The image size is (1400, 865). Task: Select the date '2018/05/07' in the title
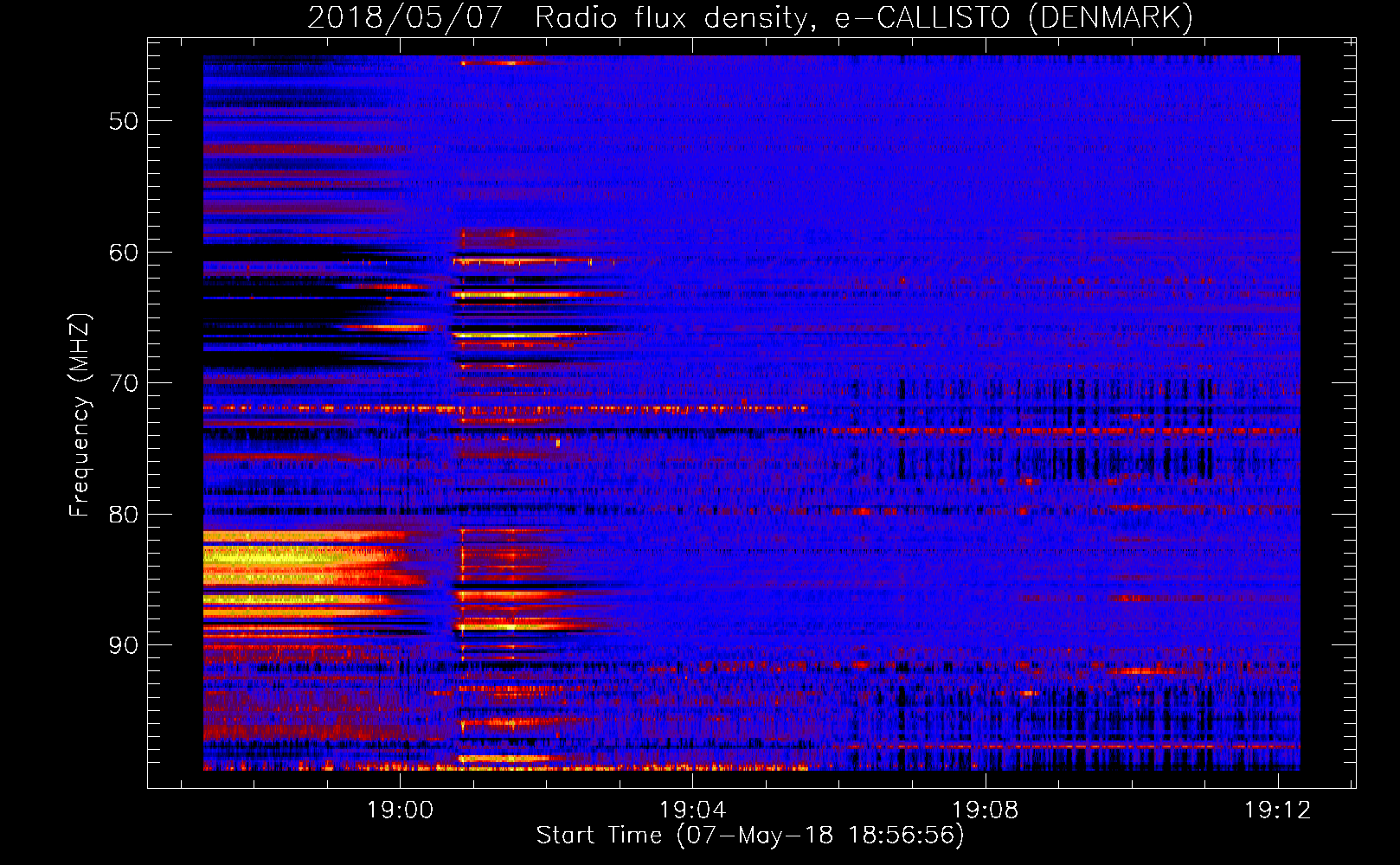click(405, 18)
